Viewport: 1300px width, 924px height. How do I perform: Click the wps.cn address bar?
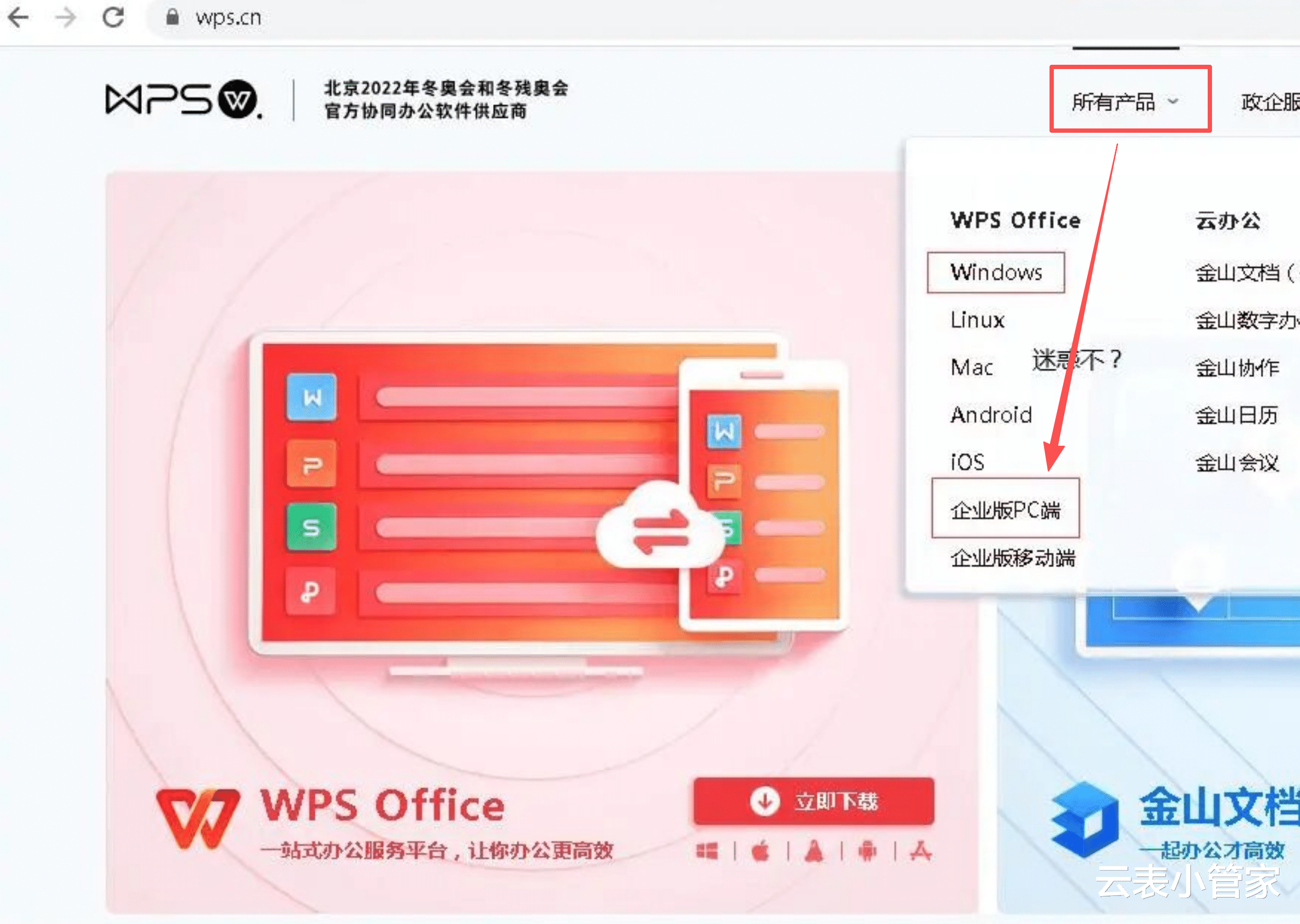pyautogui.click(x=723, y=18)
